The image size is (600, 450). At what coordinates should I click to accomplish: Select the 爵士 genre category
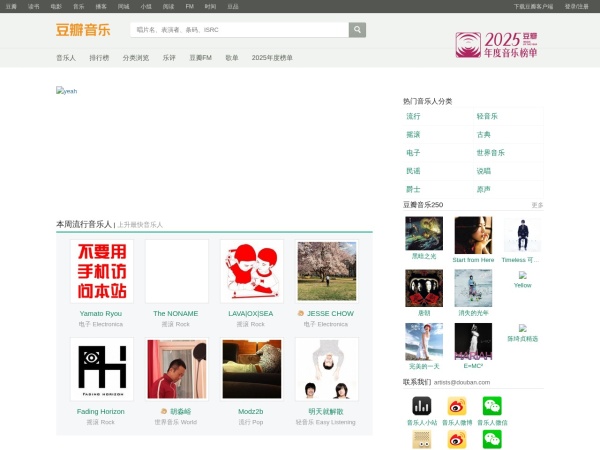pos(413,189)
